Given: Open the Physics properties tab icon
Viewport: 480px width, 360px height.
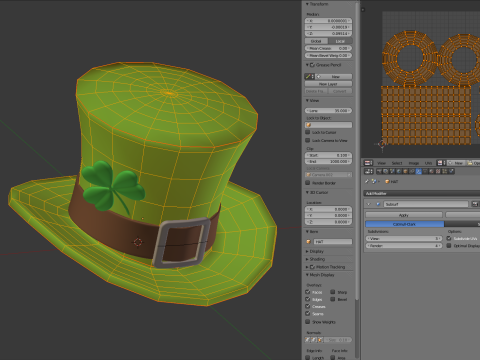Looking at the screenshot, I should [451, 171].
